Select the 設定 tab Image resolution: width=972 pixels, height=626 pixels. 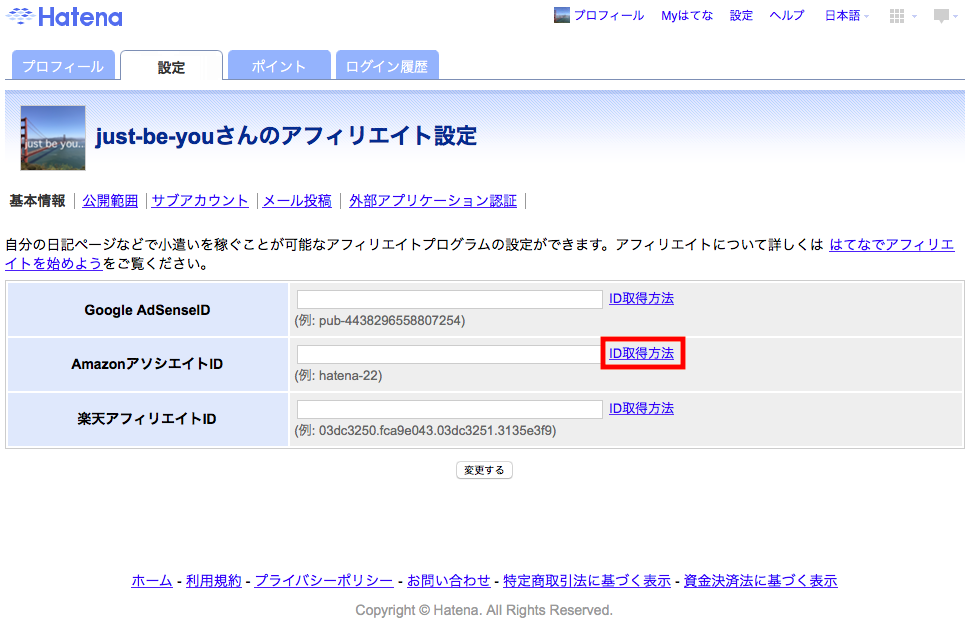pos(171,66)
